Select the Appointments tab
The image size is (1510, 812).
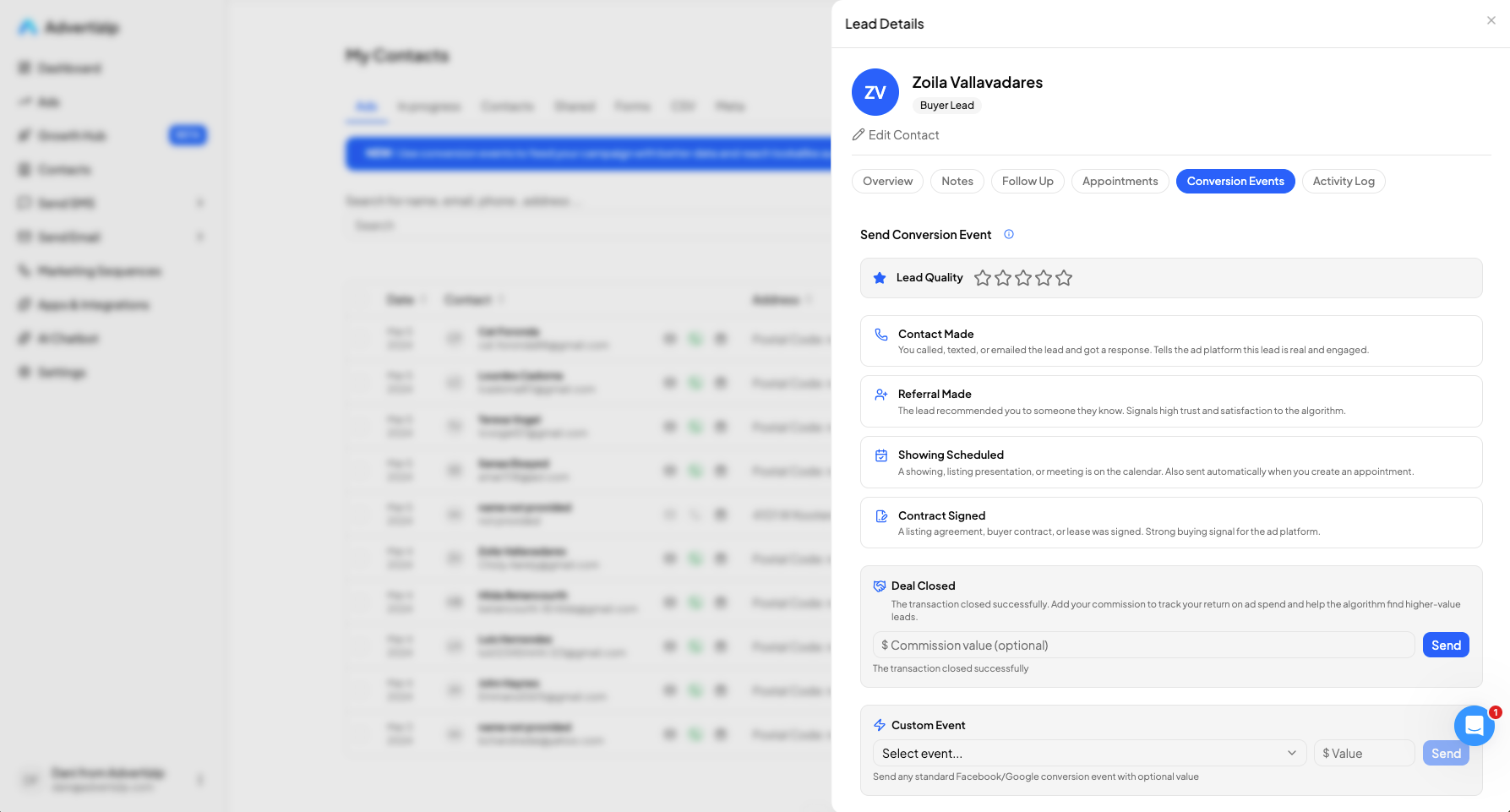[x=1120, y=182]
